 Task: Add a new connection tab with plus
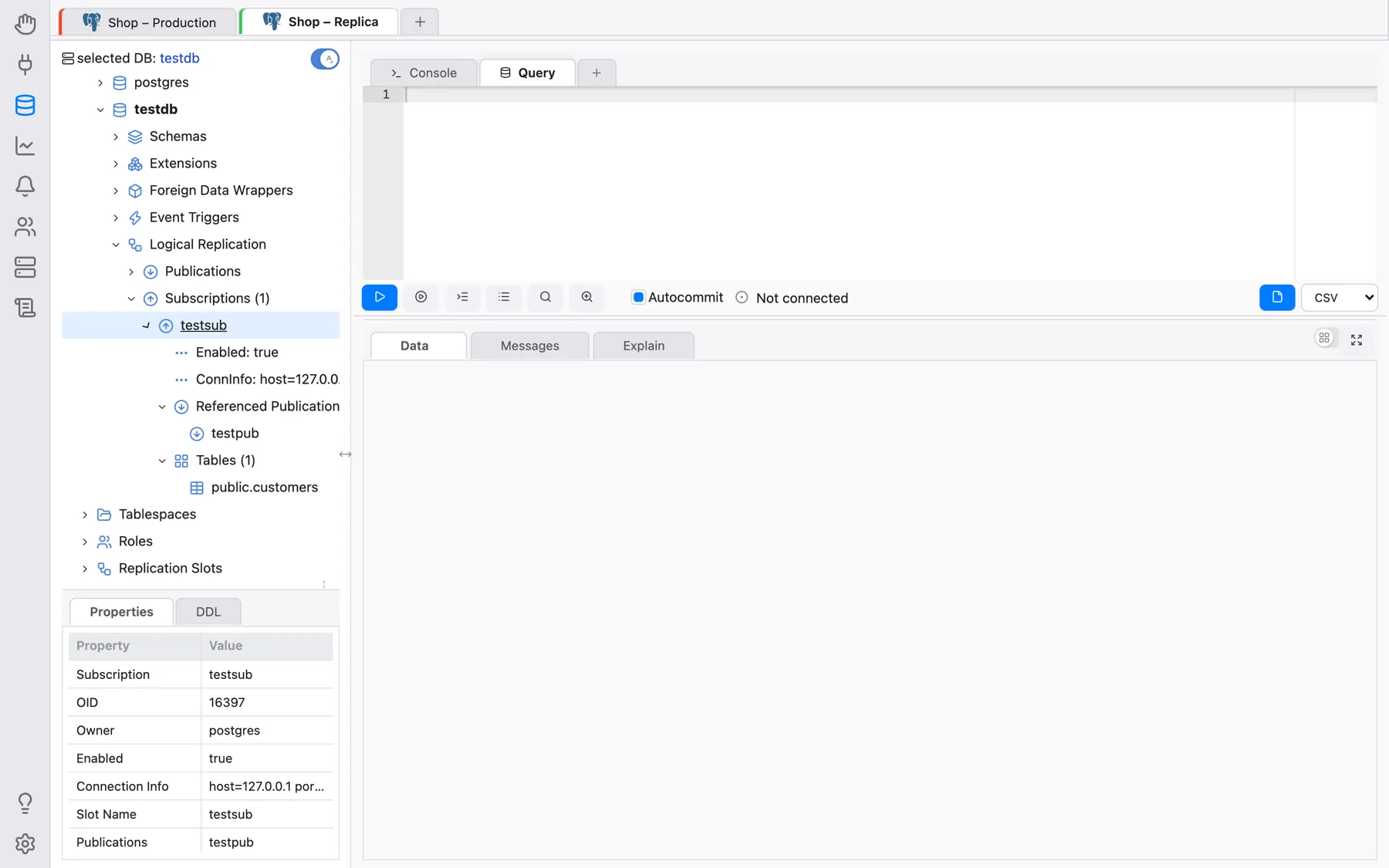click(420, 22)
